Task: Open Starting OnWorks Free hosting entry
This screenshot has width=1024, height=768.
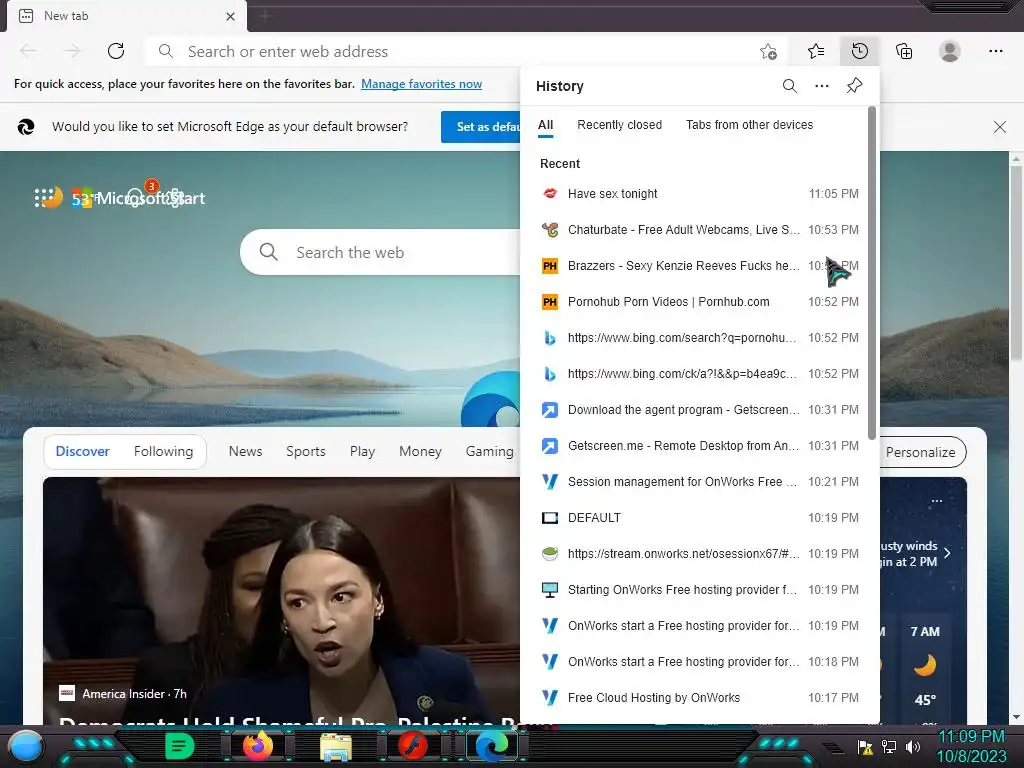Action: 699,589
